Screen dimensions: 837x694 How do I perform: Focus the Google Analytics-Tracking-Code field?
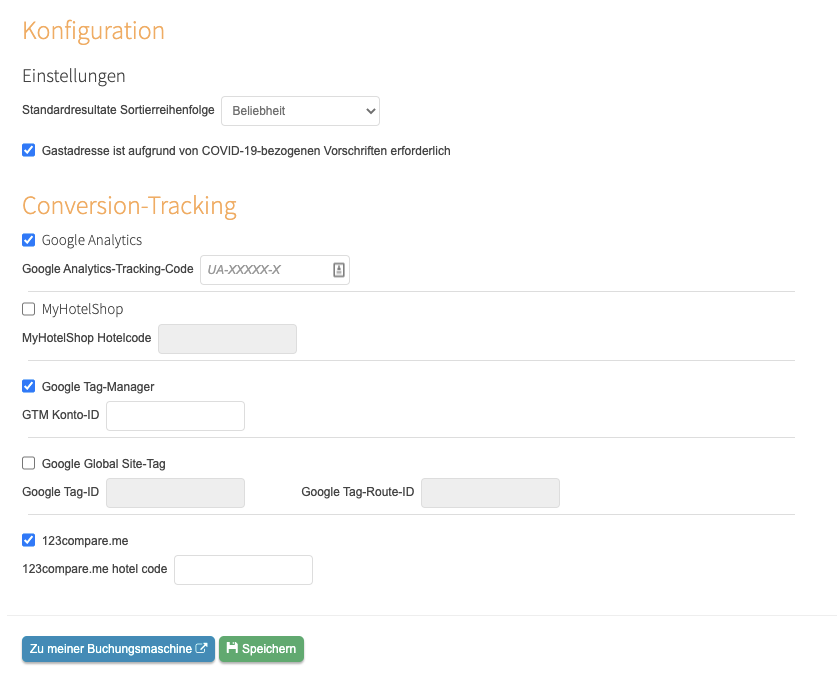275,270
